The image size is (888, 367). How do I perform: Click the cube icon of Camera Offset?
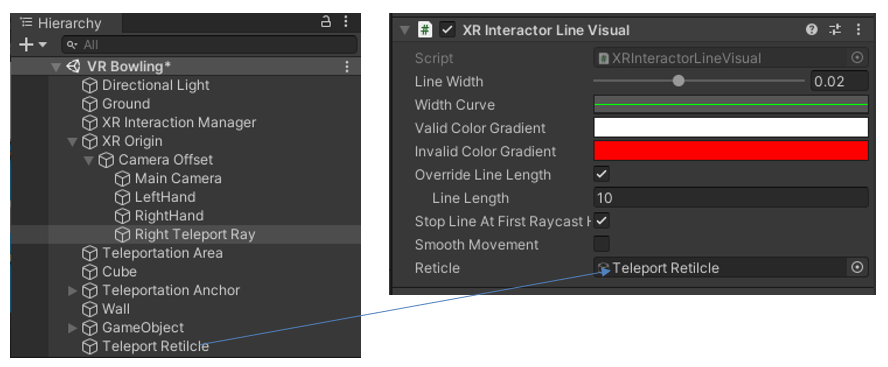point(106,160)
